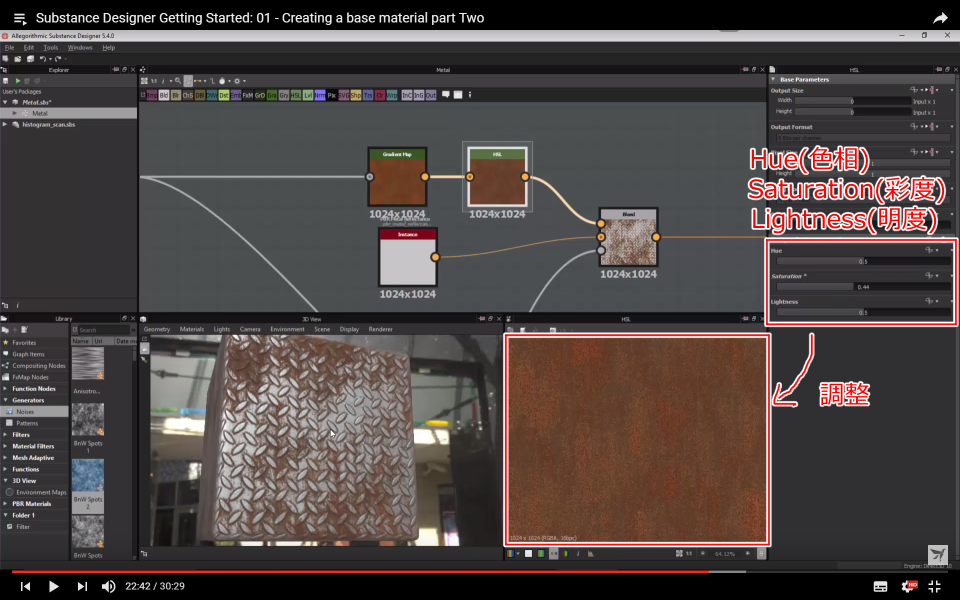The image size is (960, 600).
Task: Select the Gradient Map node
Action: pyautogui.click(x=397, y=177)
